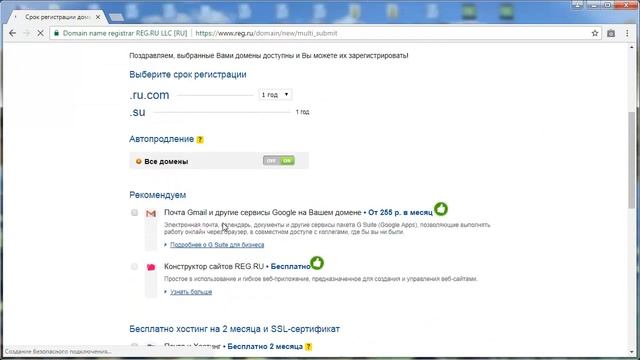Viewport: 640px width, 360px height.
Task: Open link Подробнее о G Suite для бизнеса
Action: tap(217, 244)
